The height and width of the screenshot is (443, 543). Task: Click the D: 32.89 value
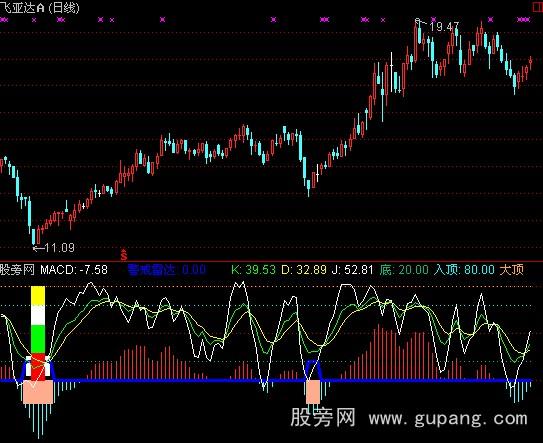coord(304,269)
